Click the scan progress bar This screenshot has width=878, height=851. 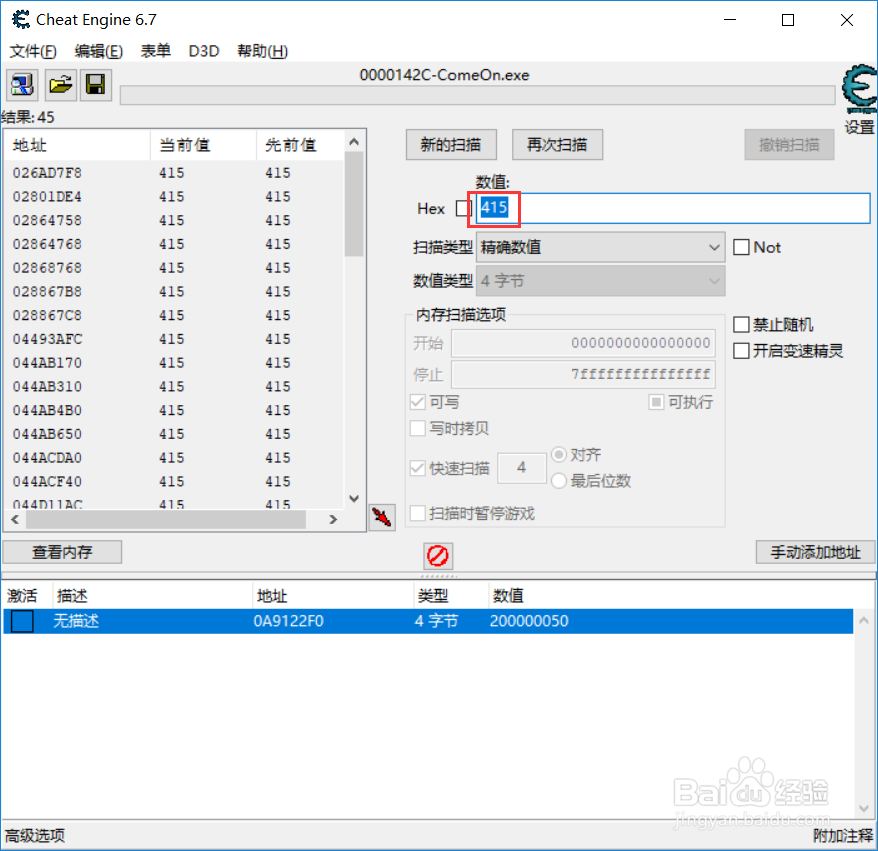pos(478,95)
